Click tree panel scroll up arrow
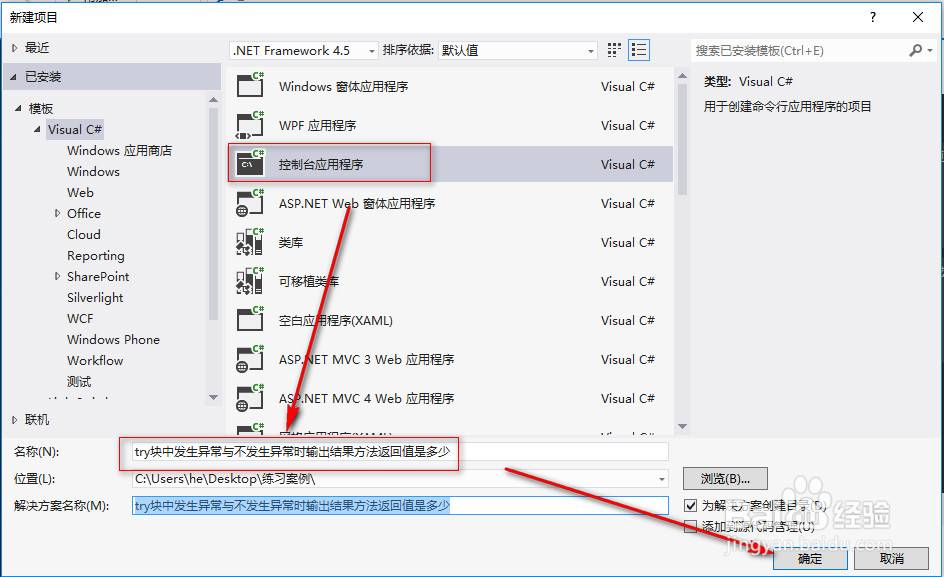Screen dimensions: 944x577 [x=213, y=99]
